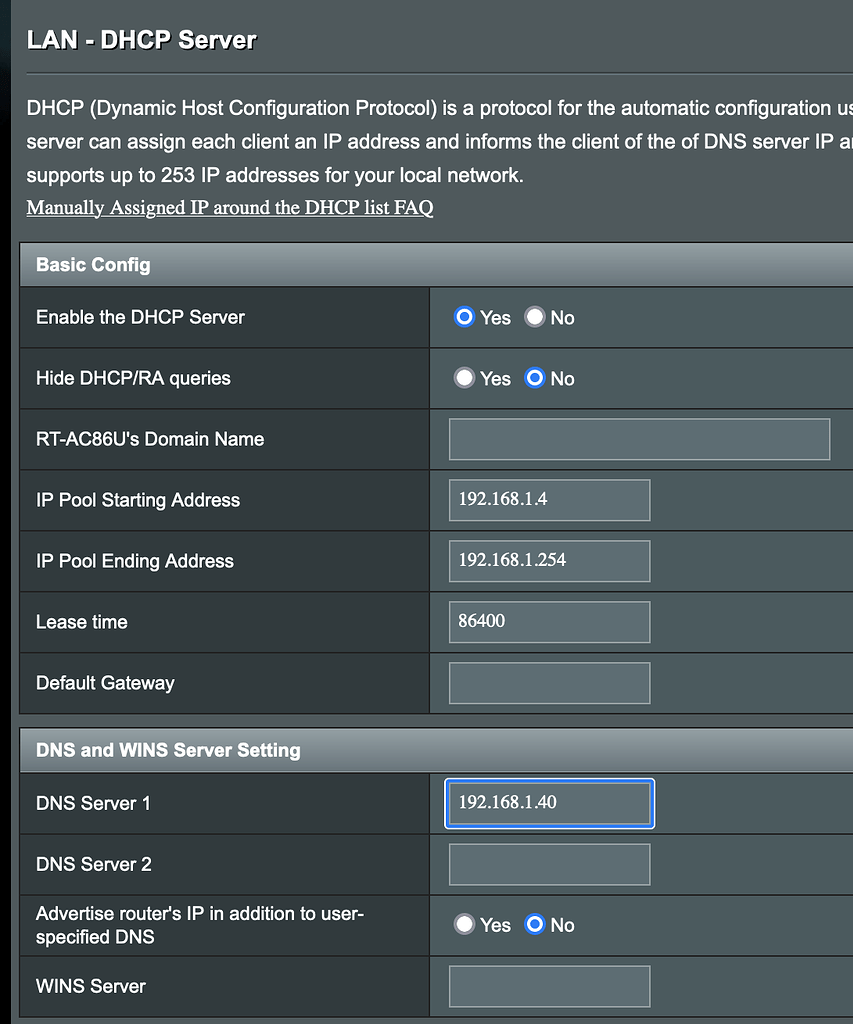
Task: Select No for Enable the DHCP Server
Action: coord(535,317)
